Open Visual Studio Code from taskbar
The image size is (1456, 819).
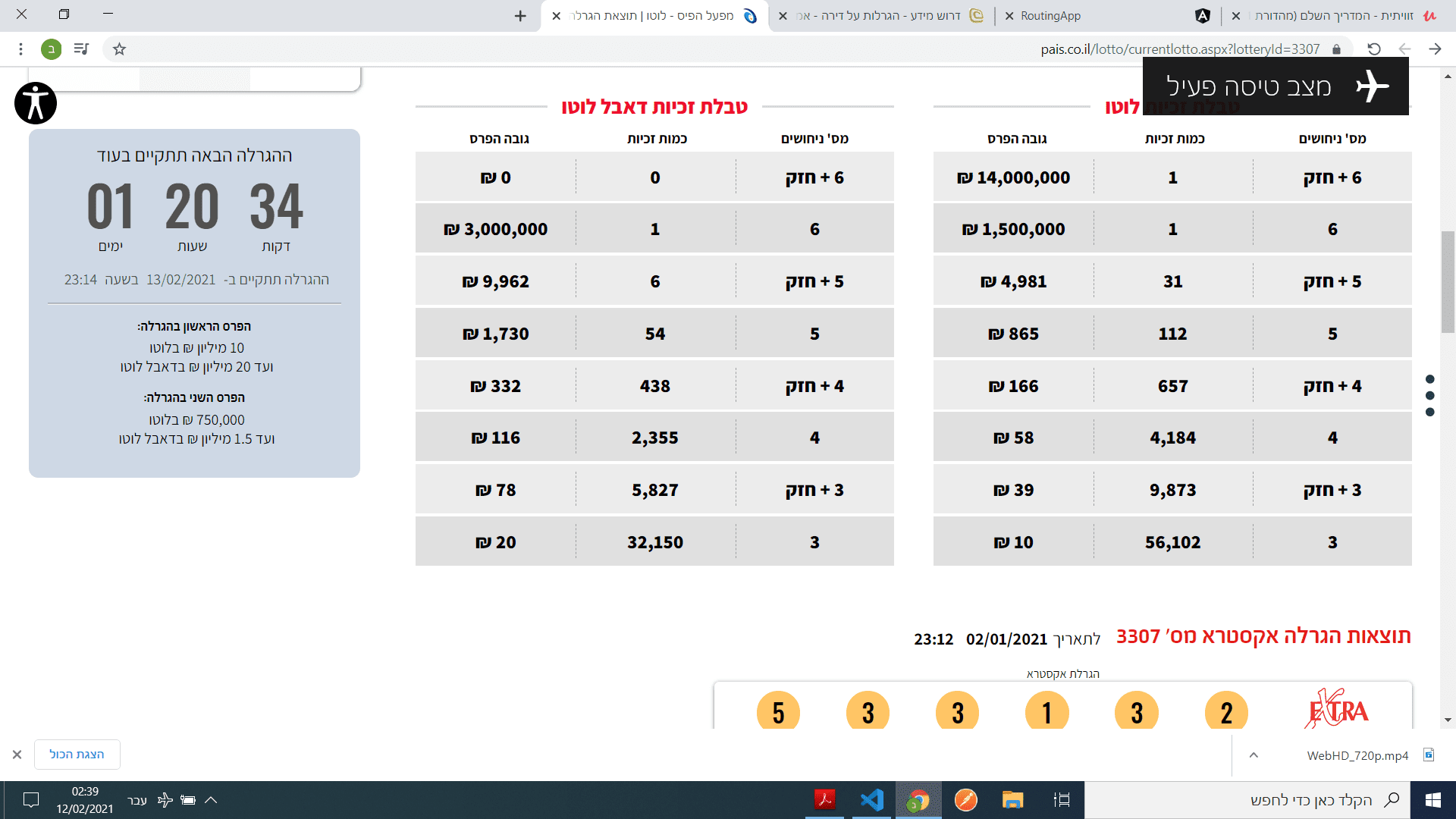[x=871, y=800]
